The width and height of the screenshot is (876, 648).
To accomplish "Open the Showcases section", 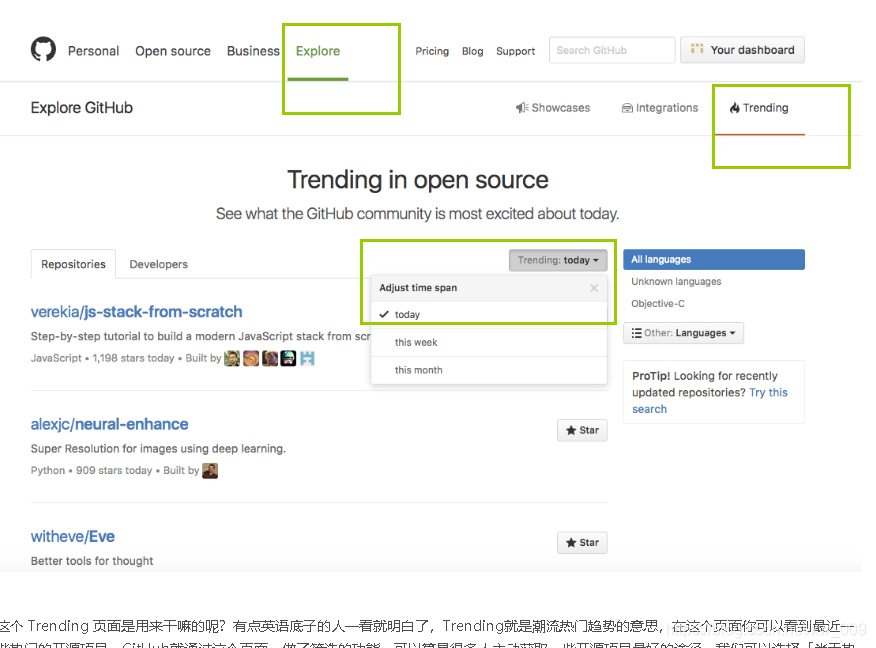I will pyautogui.click(x=553, y=108).
